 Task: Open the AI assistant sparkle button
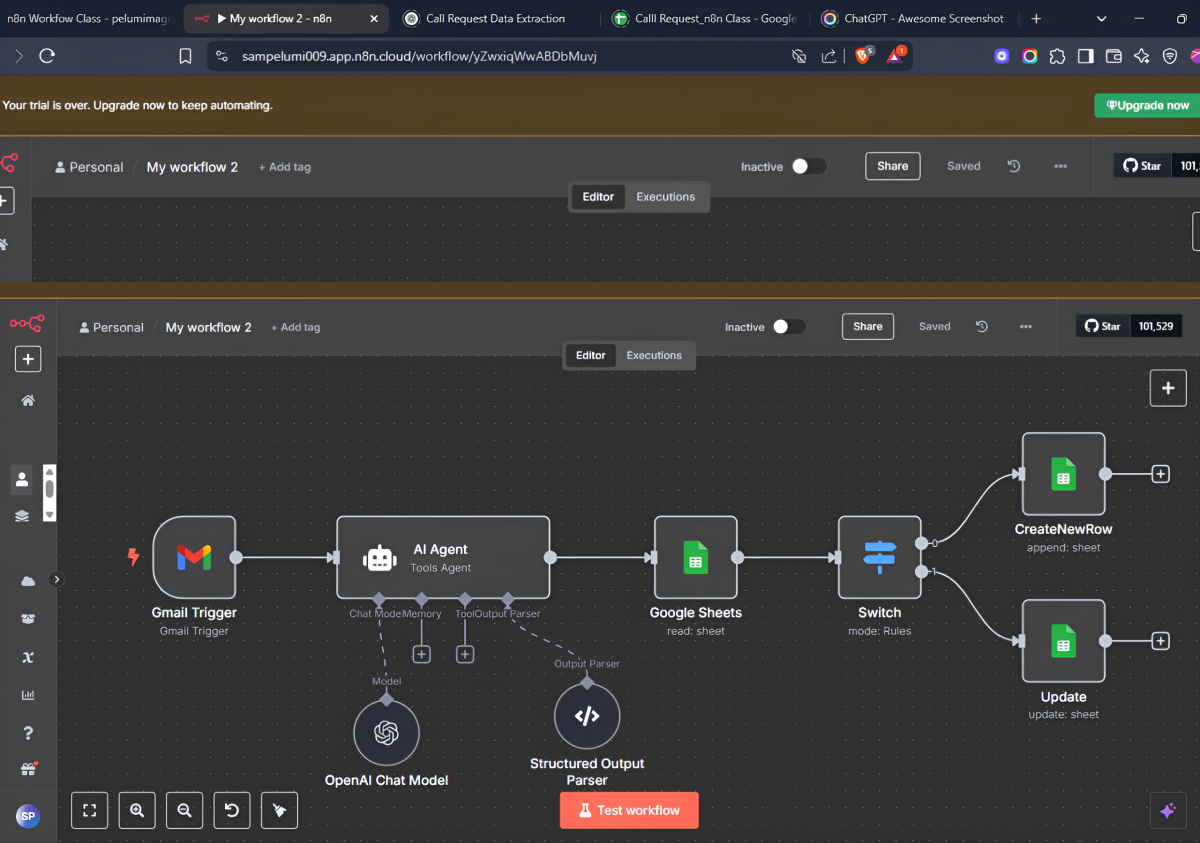[1167, 811]
